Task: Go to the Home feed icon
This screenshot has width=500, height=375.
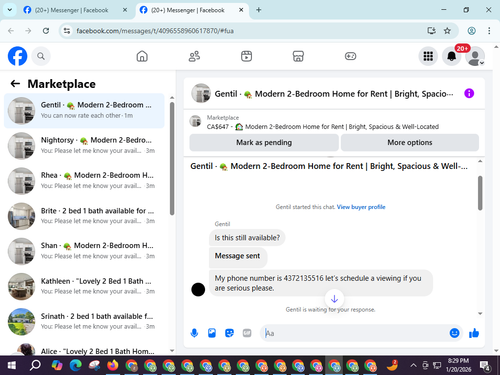Action: click(142, 56)
